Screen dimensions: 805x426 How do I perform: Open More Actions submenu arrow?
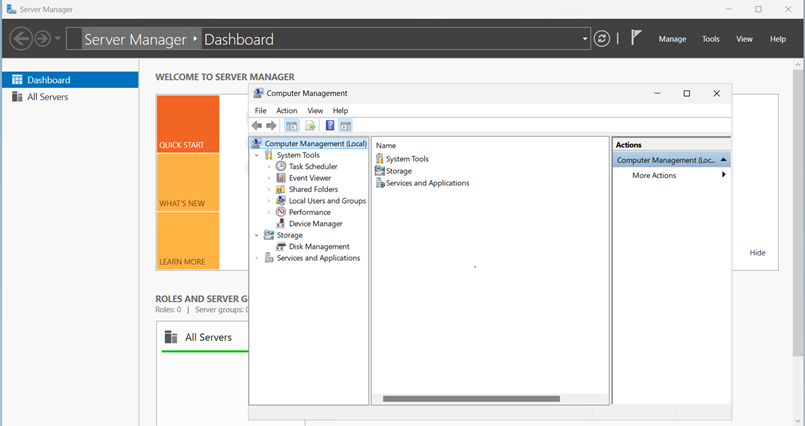723,175
